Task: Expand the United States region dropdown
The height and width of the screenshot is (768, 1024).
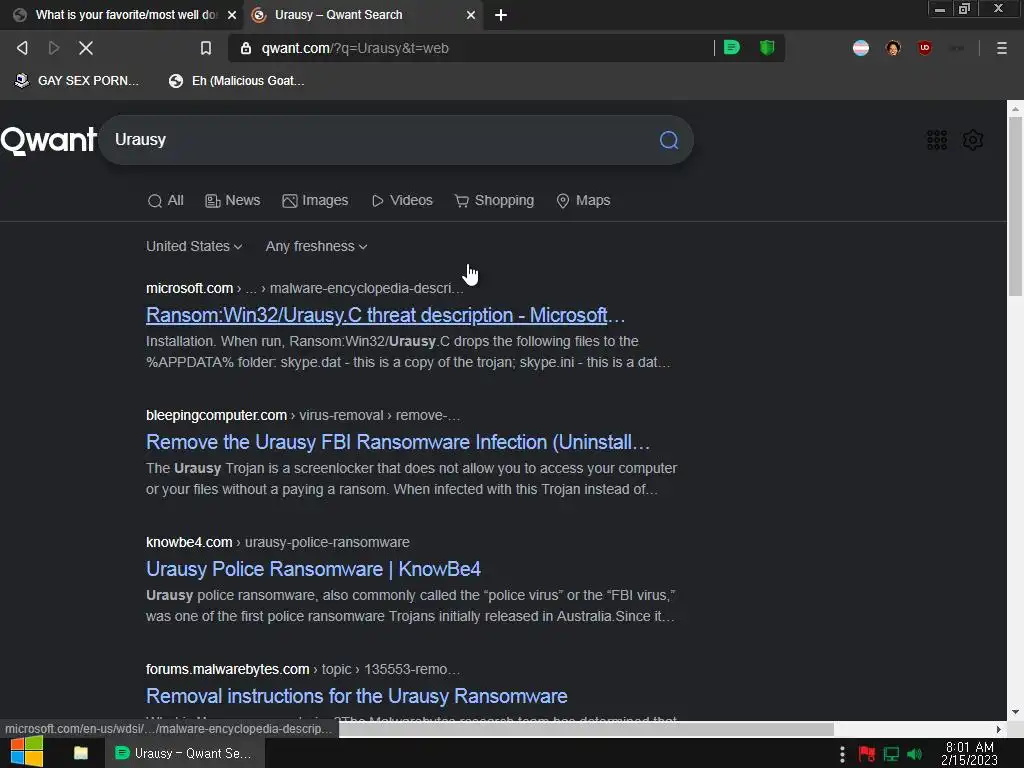Action: pyautogui.click(x=194, y=246)
